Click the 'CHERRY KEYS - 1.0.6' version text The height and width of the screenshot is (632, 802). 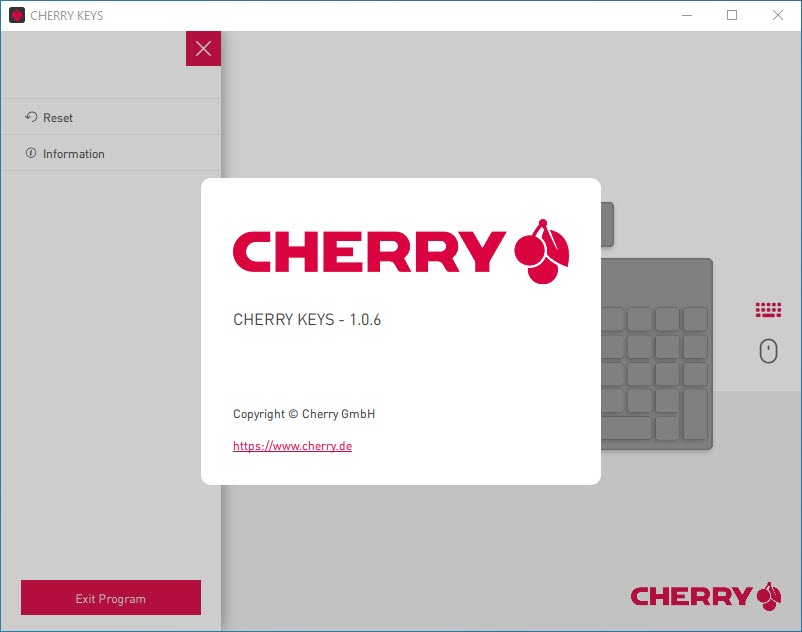point(307,320)
